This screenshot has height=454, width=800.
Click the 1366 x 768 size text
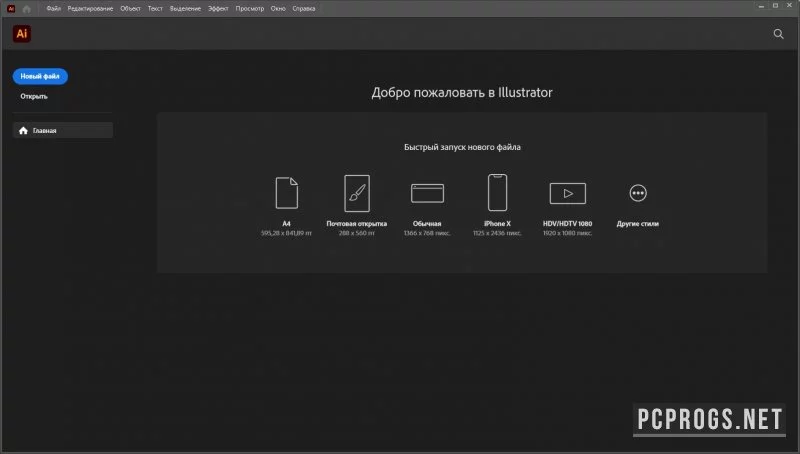point(427,233)
